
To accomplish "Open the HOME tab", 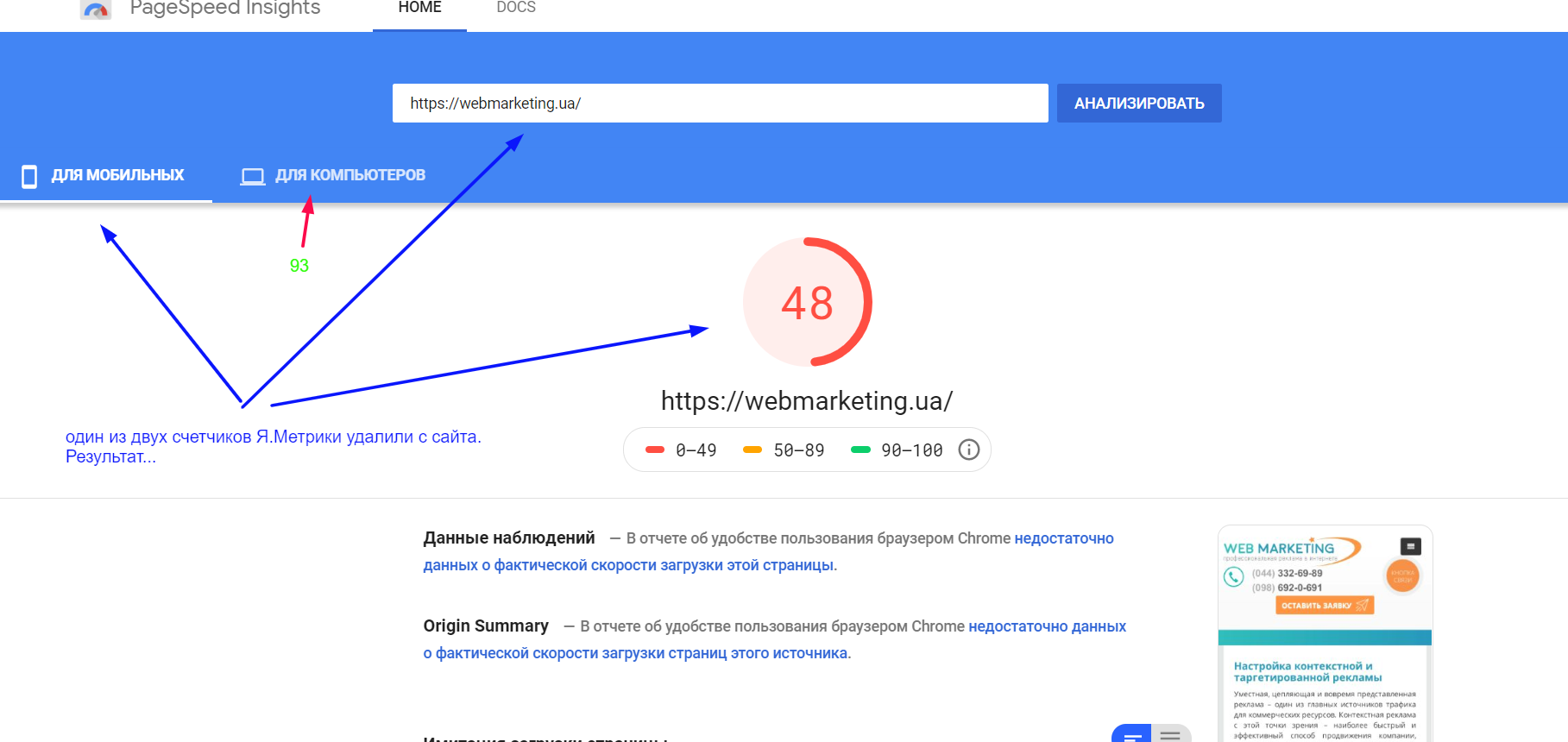I will pyautogui.click(x=419, y=9).
